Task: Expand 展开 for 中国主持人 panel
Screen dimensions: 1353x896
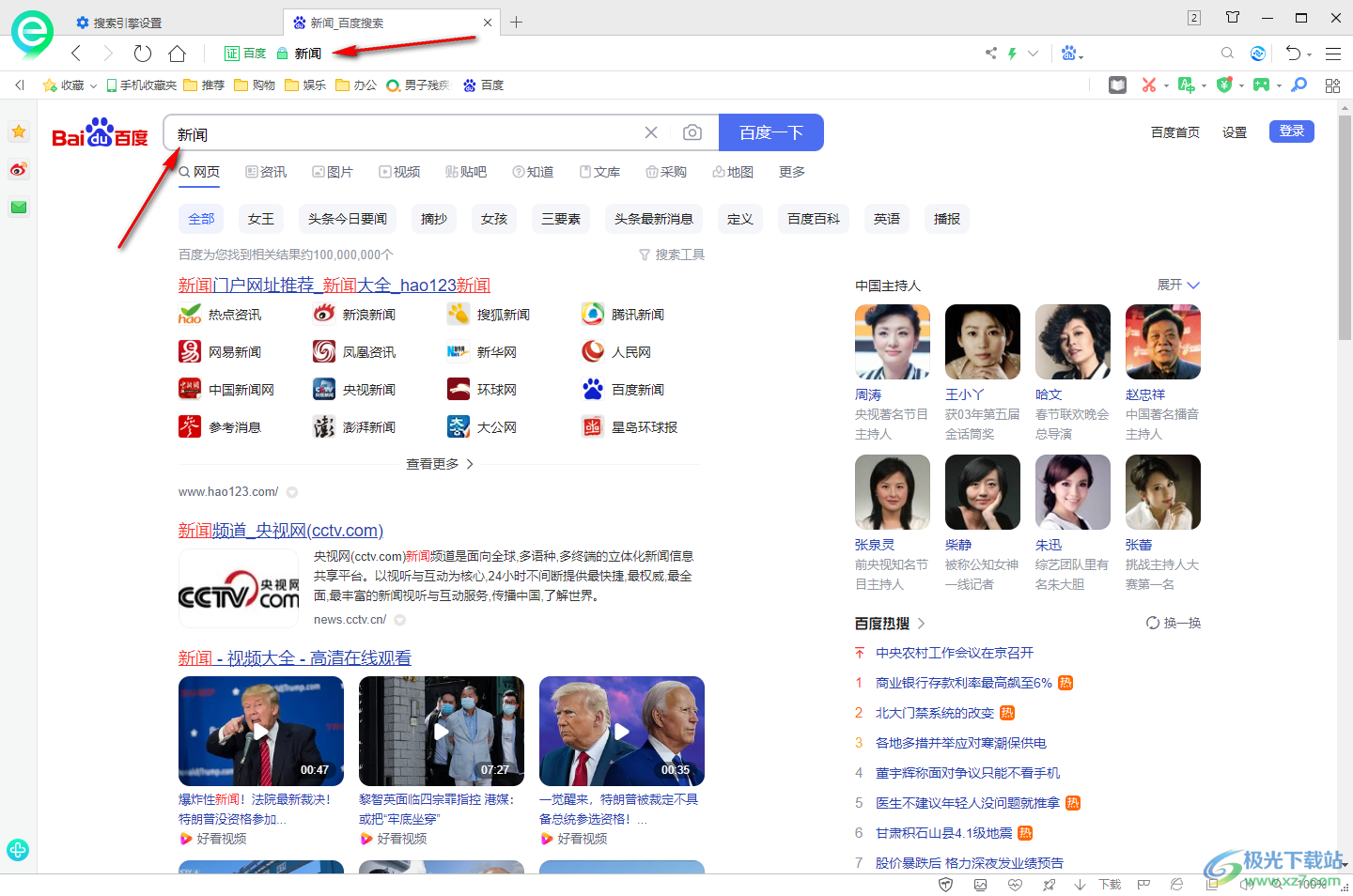Action: coord(1178,285)
